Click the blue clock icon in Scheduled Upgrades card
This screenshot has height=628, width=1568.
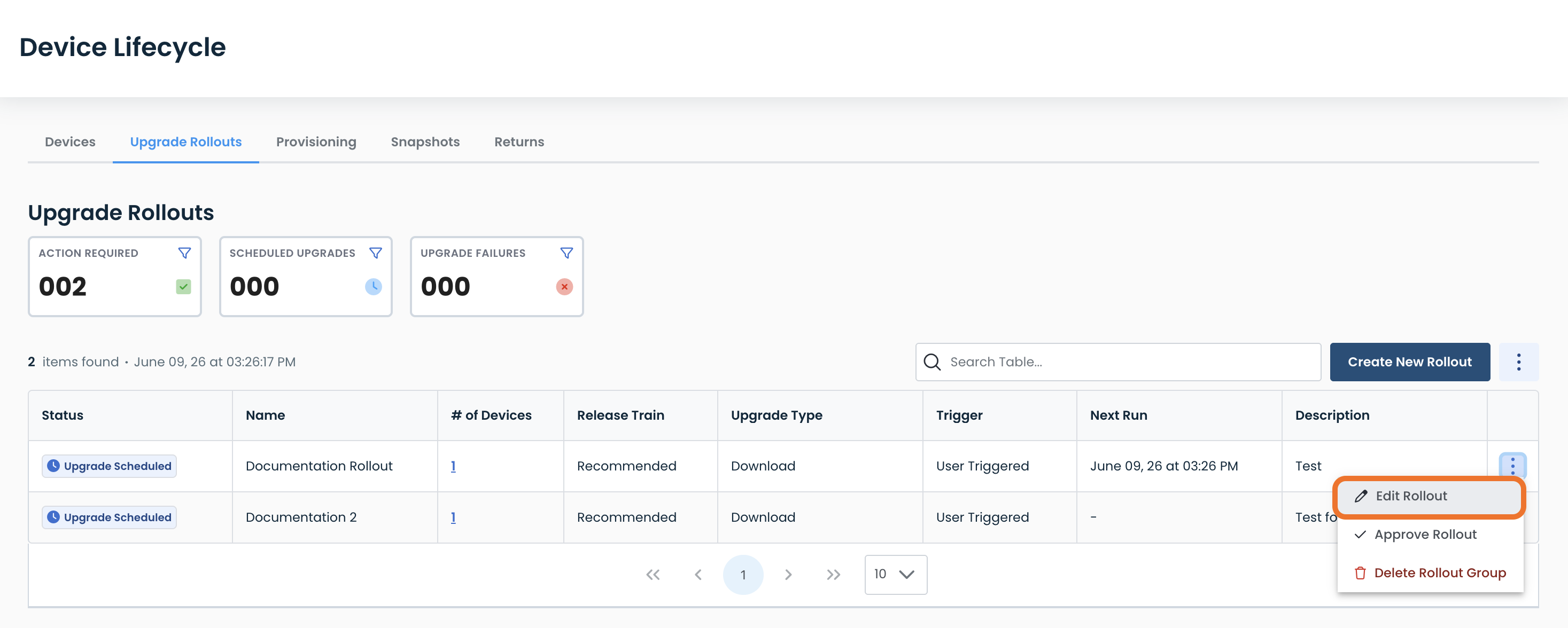click(373, 286)
